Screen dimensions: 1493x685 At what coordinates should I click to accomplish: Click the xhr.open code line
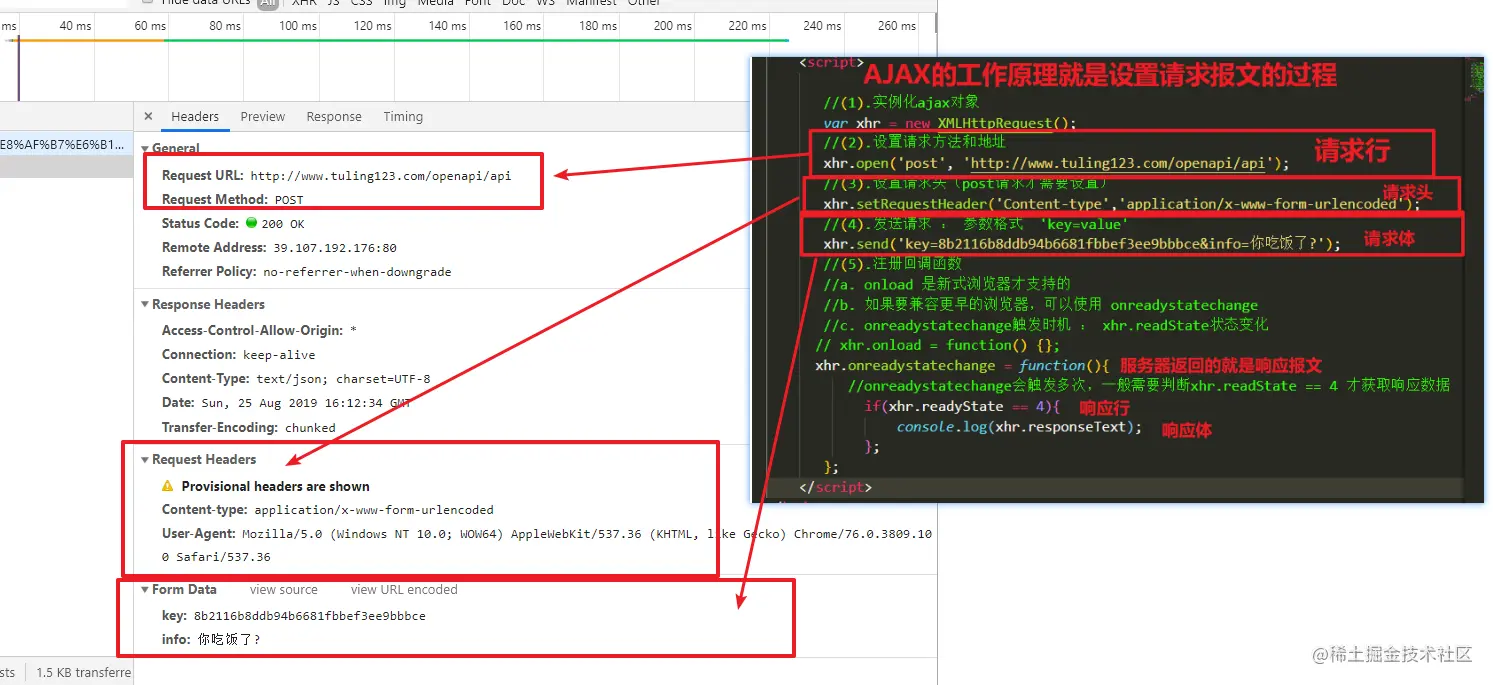point(1056,163)
